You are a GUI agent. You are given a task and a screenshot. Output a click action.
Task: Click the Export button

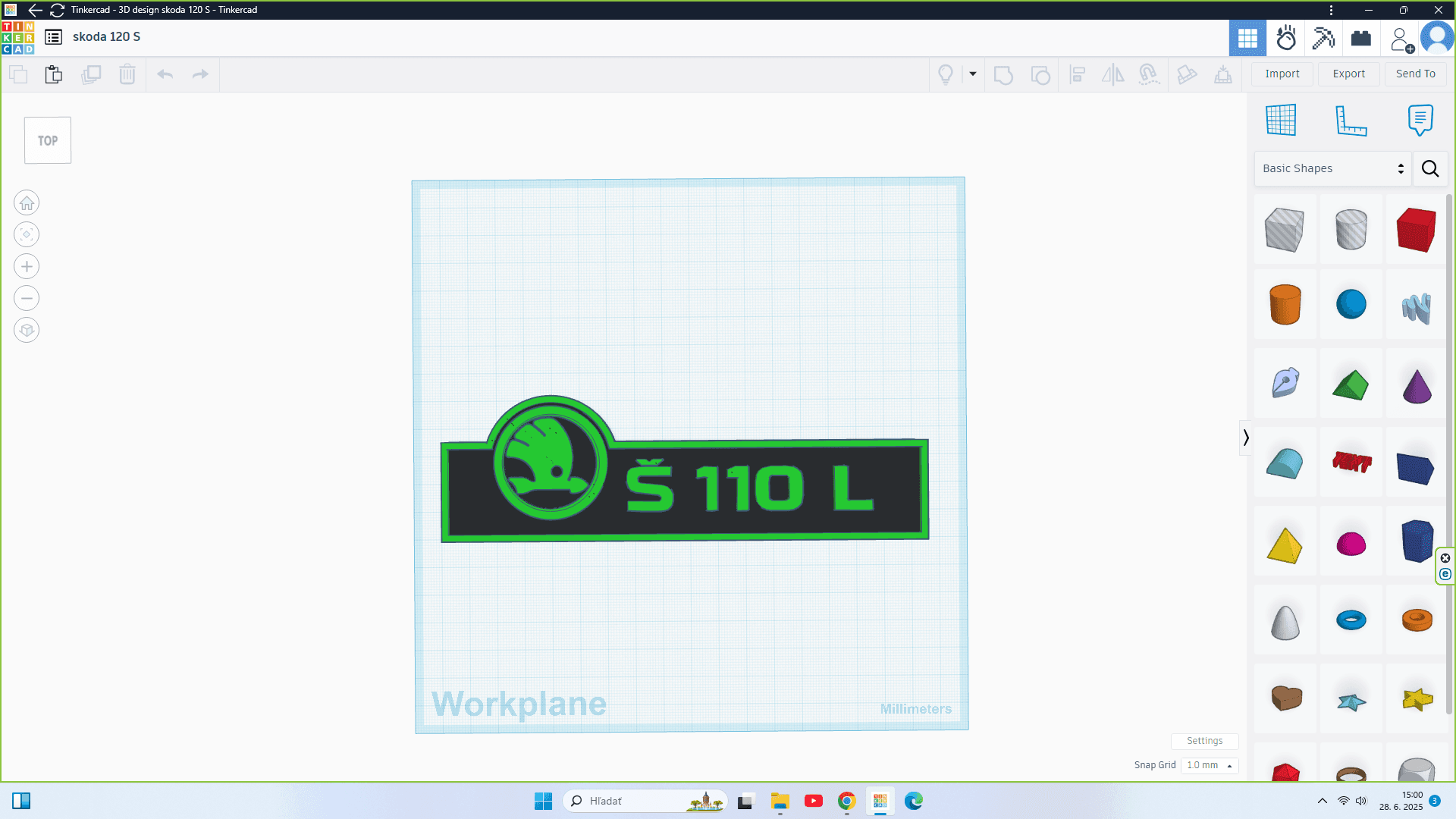tap(1349, 74)
